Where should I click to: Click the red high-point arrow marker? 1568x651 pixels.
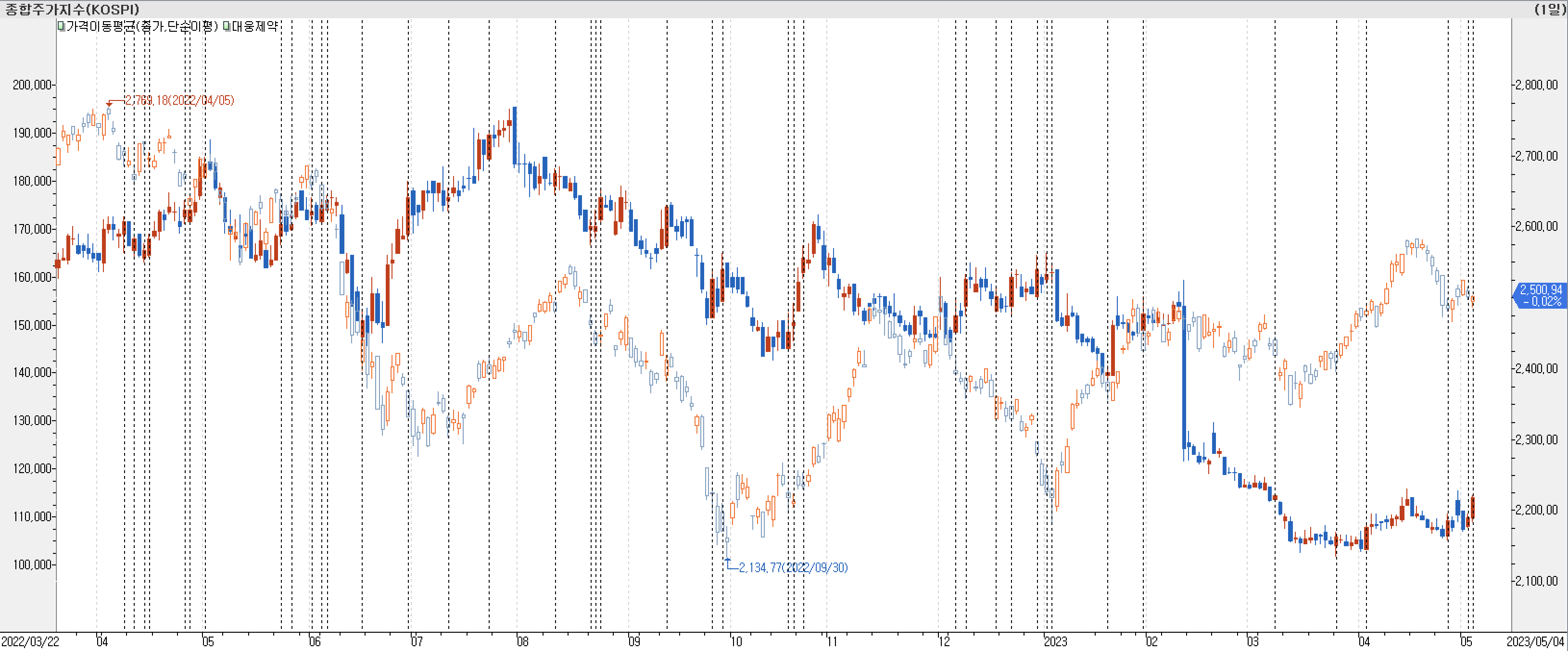[x=109, y=104]
